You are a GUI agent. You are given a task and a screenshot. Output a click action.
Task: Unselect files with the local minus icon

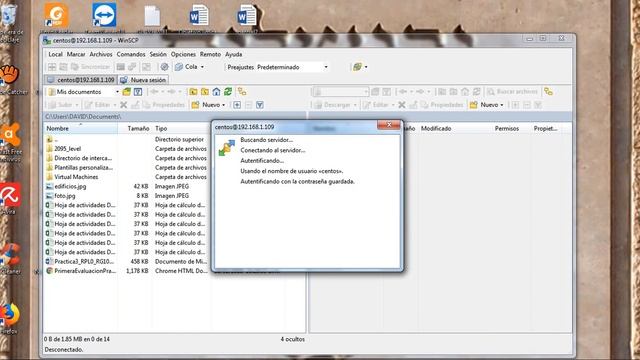click(x=248, y=105)
